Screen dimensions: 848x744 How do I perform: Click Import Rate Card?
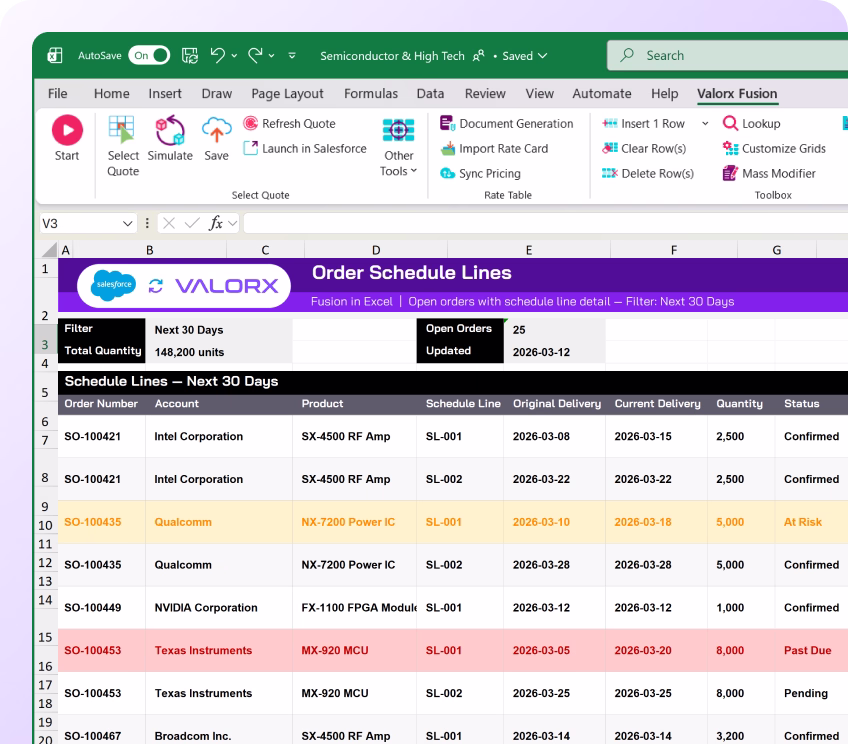(x=494, y=148)
